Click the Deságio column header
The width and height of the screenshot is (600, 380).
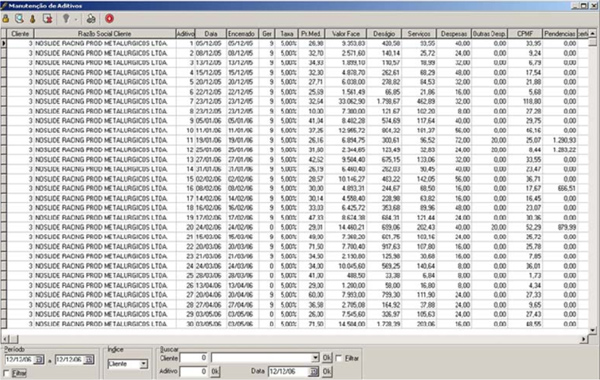pos(384,34)
